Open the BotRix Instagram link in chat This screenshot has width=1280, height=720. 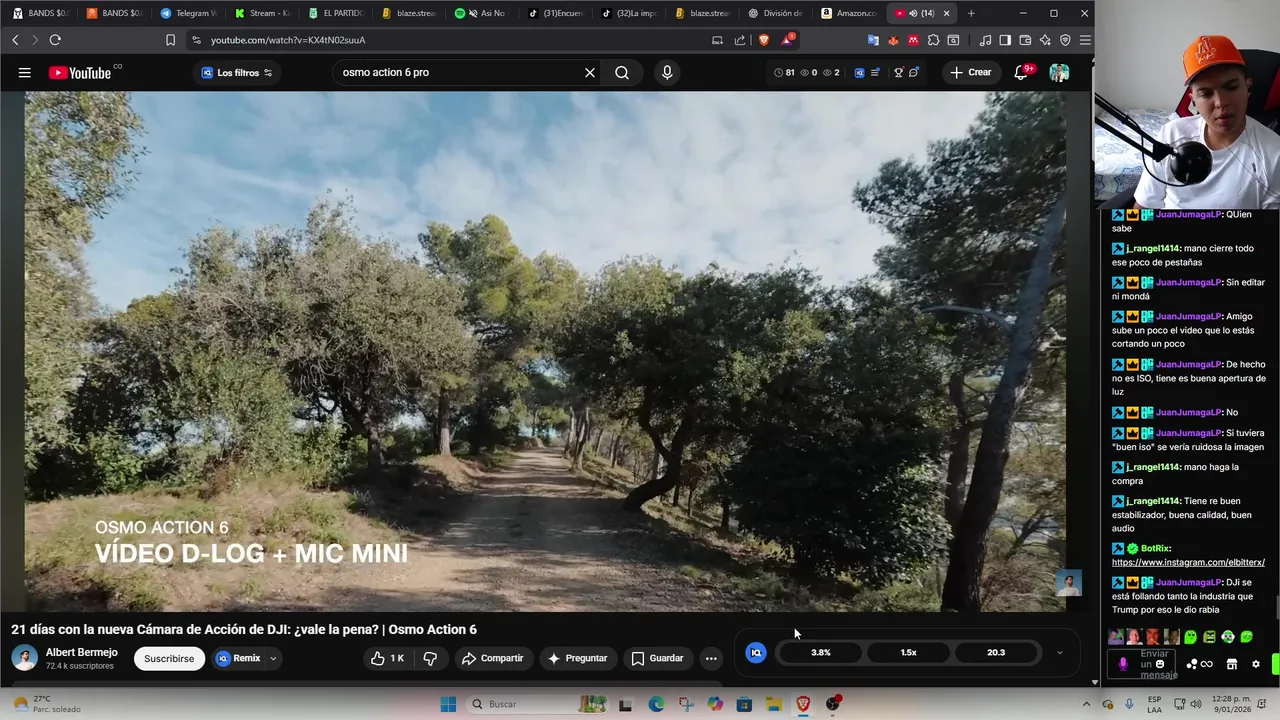coord(1188,562)
